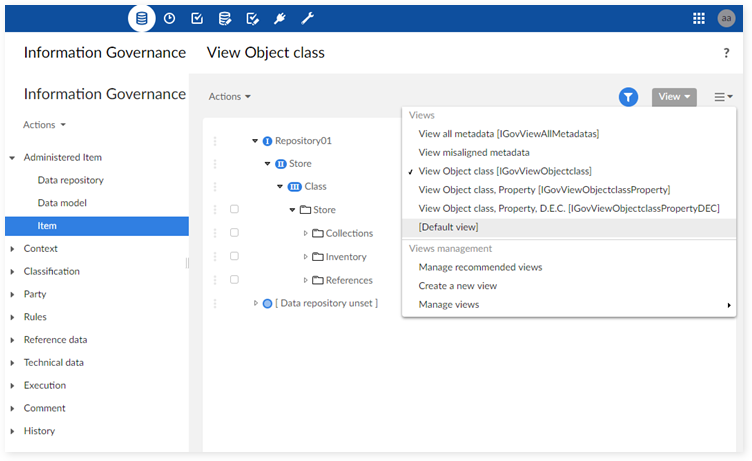The width and height of the screenshot is (752, 461).
Task: Click the blue filter icon
Action: click(628, 97)
